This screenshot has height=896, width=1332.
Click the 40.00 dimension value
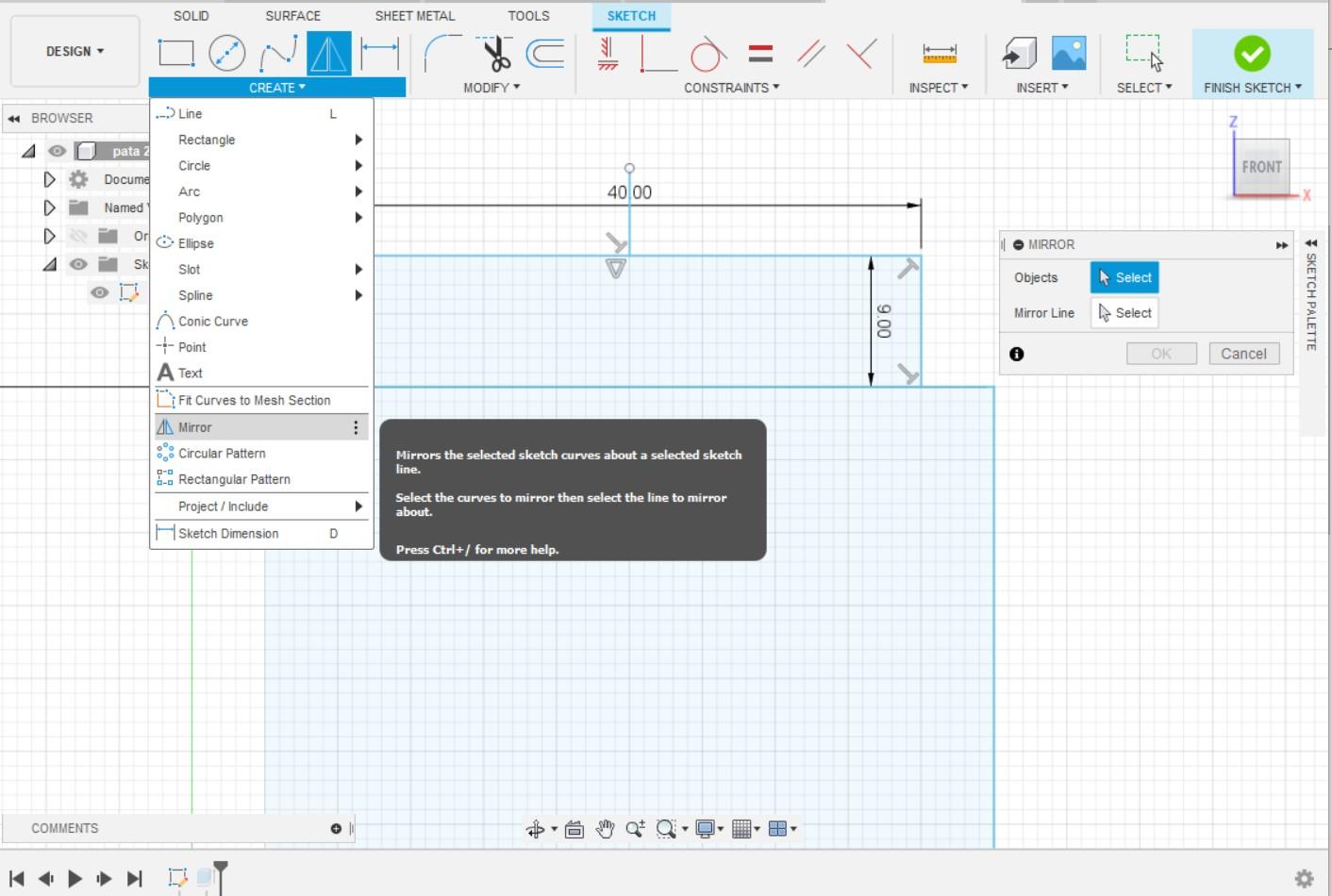(x=629, y=192)
